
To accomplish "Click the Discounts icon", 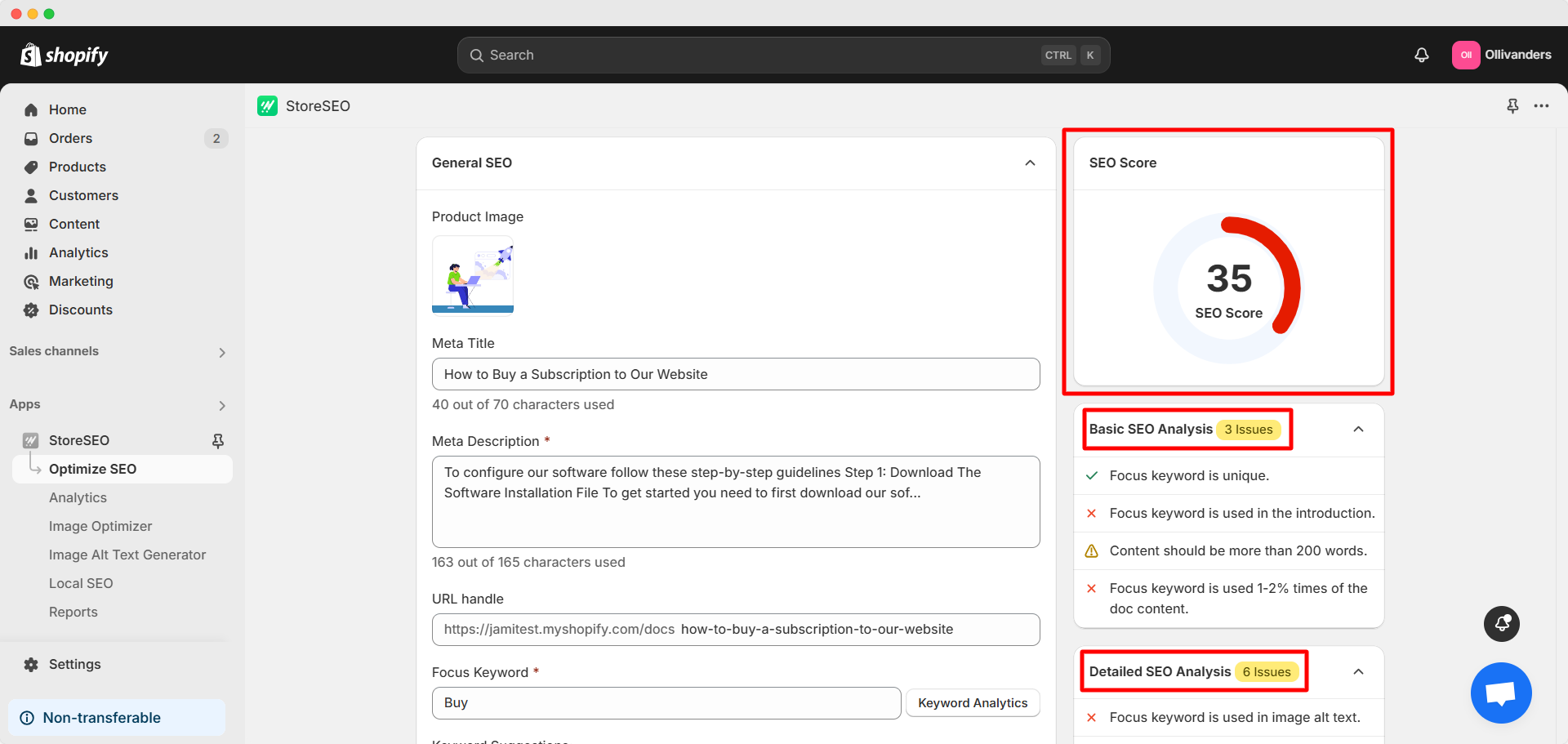I will (30, 310).
